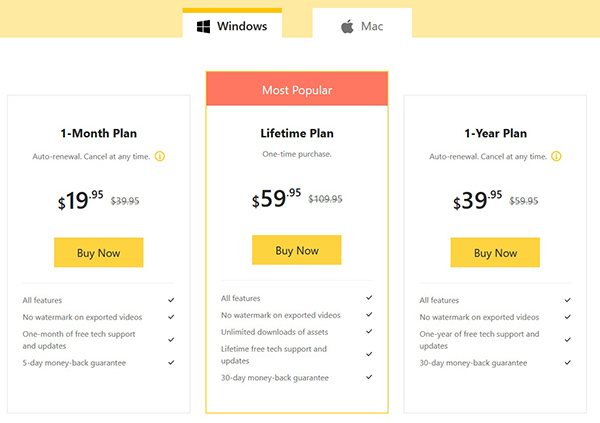
Task: Click the Apple logo icon
Action: click(347, 26)
